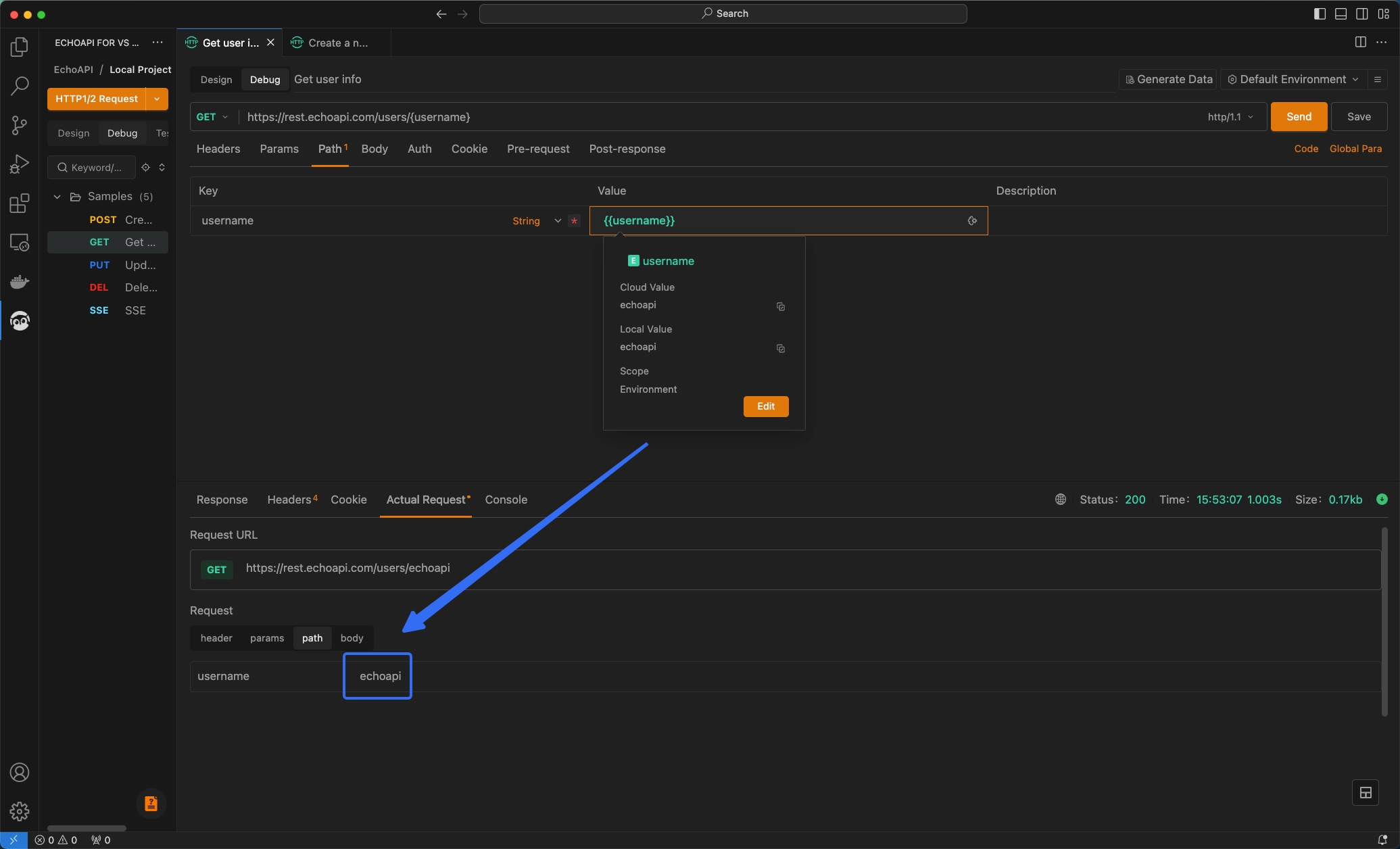Open sidebar more actions ellipsis
Image resolution: width=1400 pixels, height=849 pixels.
158,42
